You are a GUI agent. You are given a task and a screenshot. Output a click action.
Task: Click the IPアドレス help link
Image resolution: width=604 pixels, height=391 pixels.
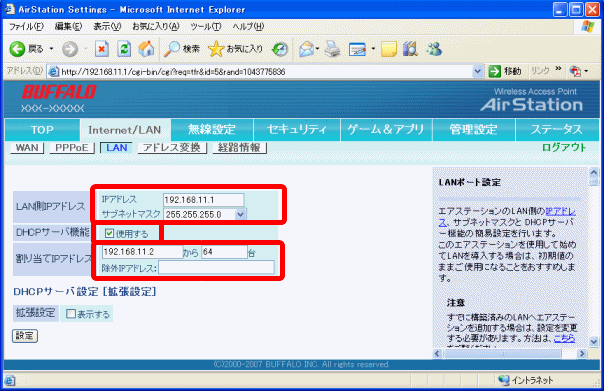560,211
